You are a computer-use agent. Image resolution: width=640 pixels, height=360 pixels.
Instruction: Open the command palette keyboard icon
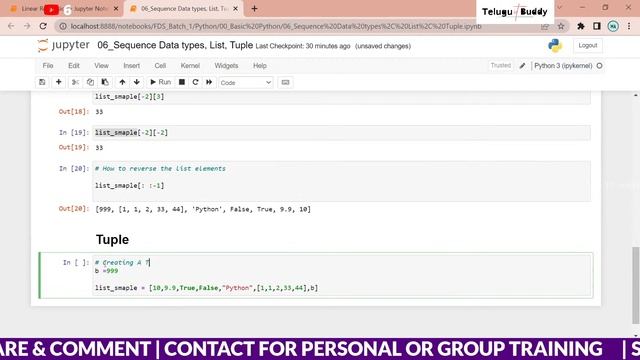click(x=285, y=82)
